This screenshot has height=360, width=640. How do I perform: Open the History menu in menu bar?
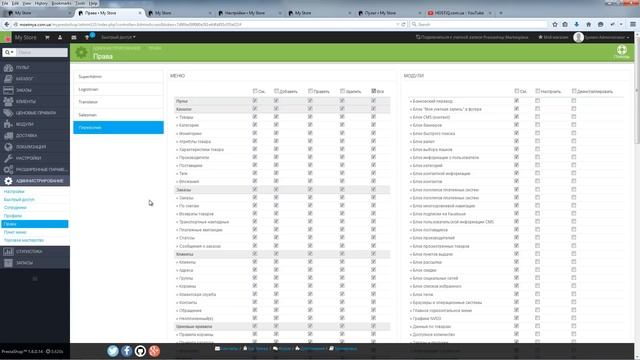coord(41,3)
